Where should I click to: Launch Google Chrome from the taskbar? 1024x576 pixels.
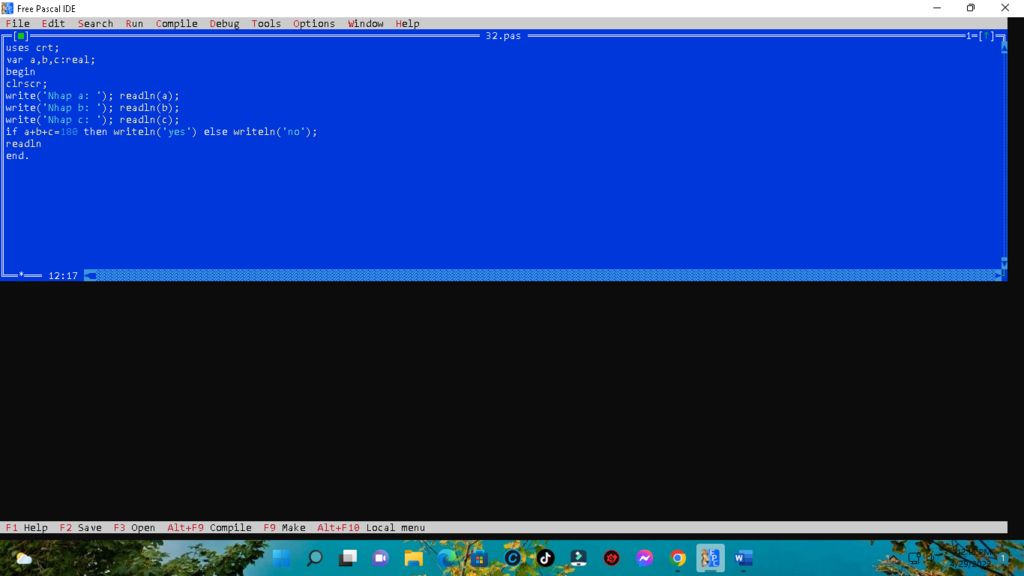coord(677,558)
